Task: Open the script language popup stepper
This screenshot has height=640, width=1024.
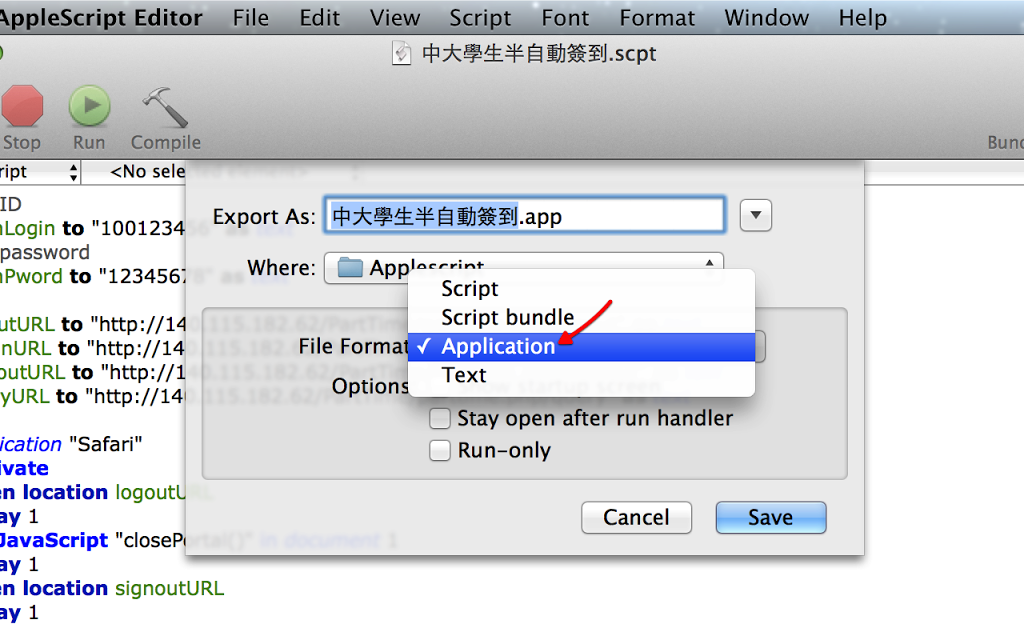Action: (73, 172)
